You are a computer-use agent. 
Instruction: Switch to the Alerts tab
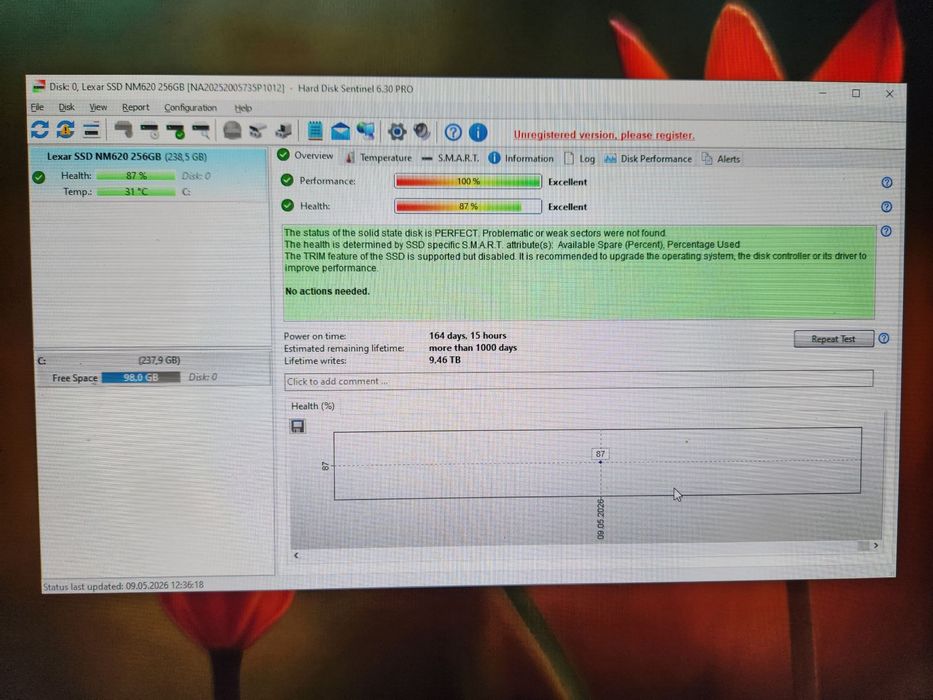coord(721,159)
